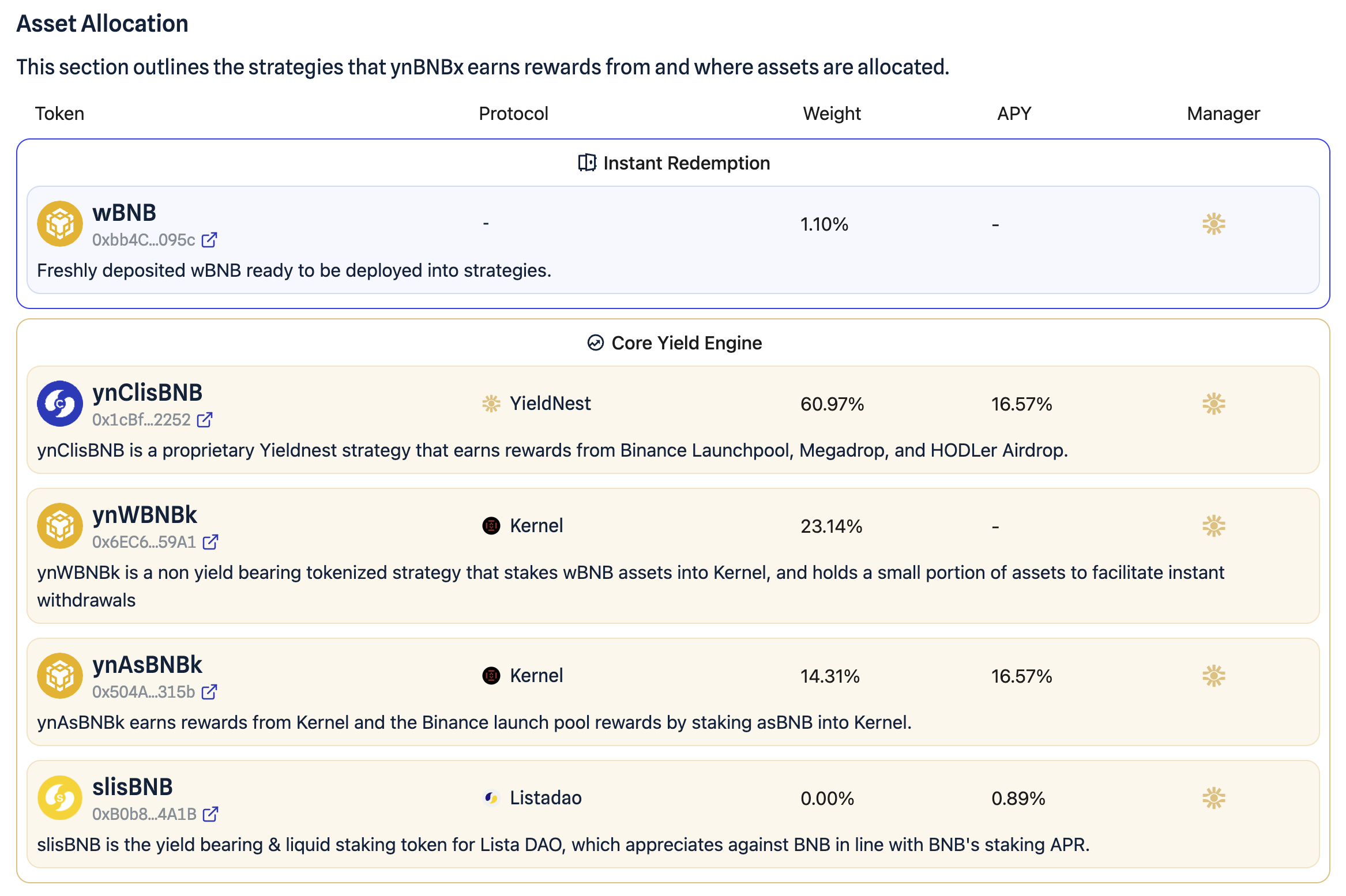Click the YieldNest manager icon for wBNB
The height and width of the screenshot is (896, 1346).
[x=1214, y=224]
